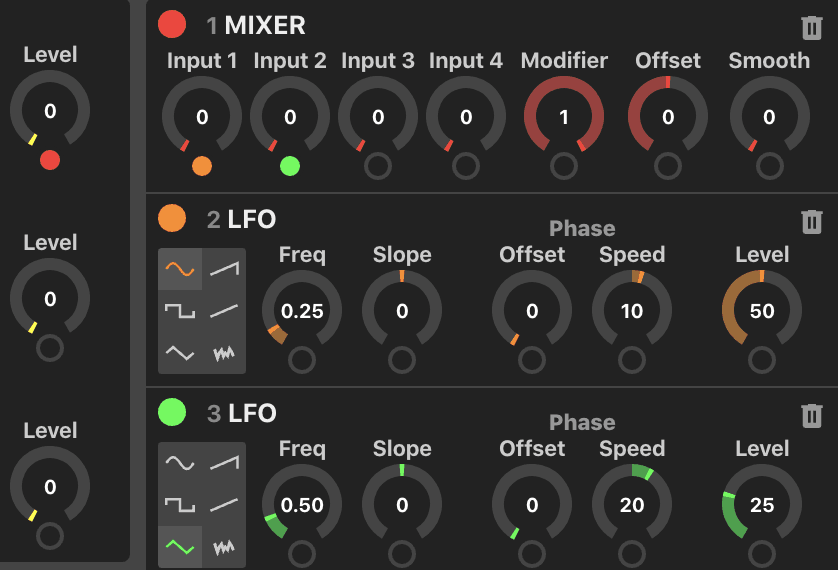Click the green 3 LFO color dot
The image size is (838, 570).
(172, 412)
